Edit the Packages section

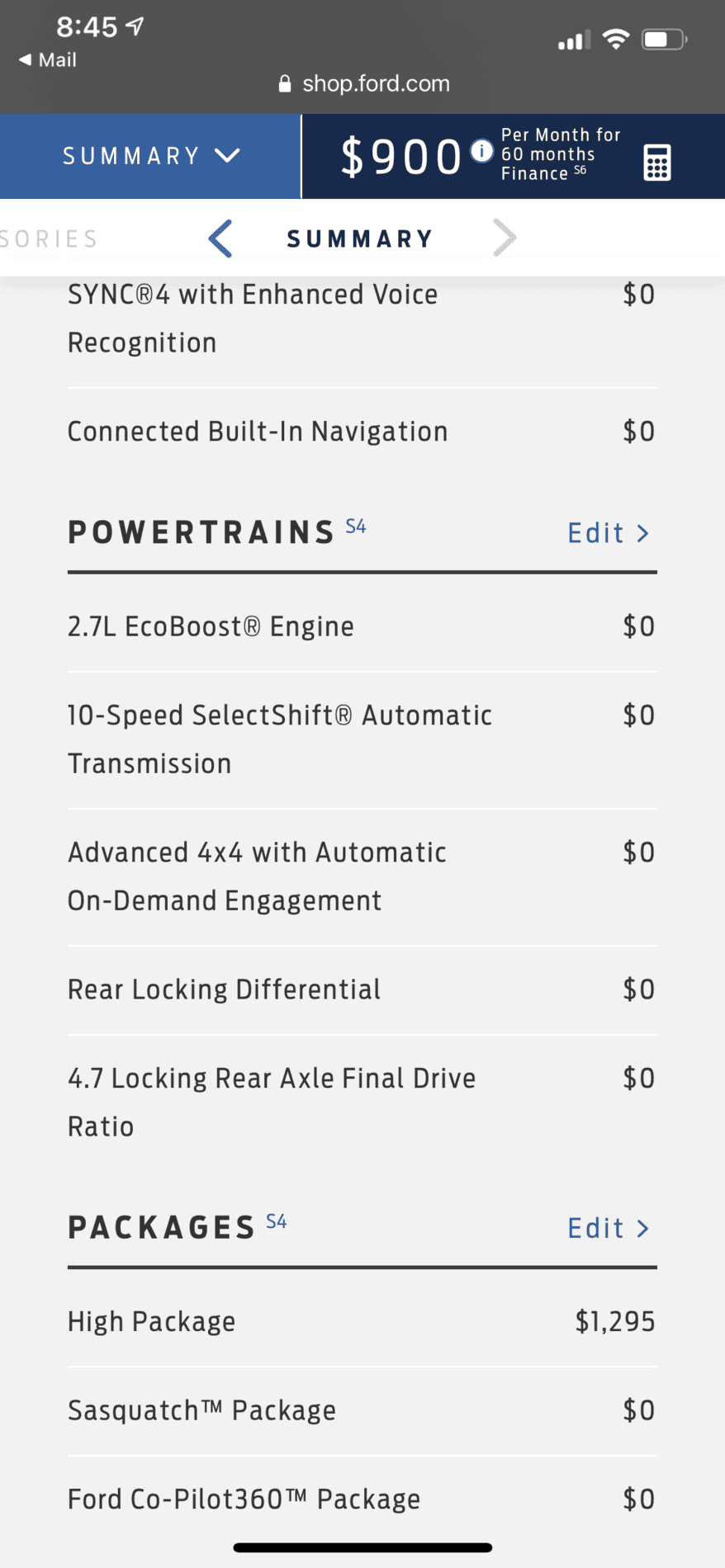(x=609, y=1228)
